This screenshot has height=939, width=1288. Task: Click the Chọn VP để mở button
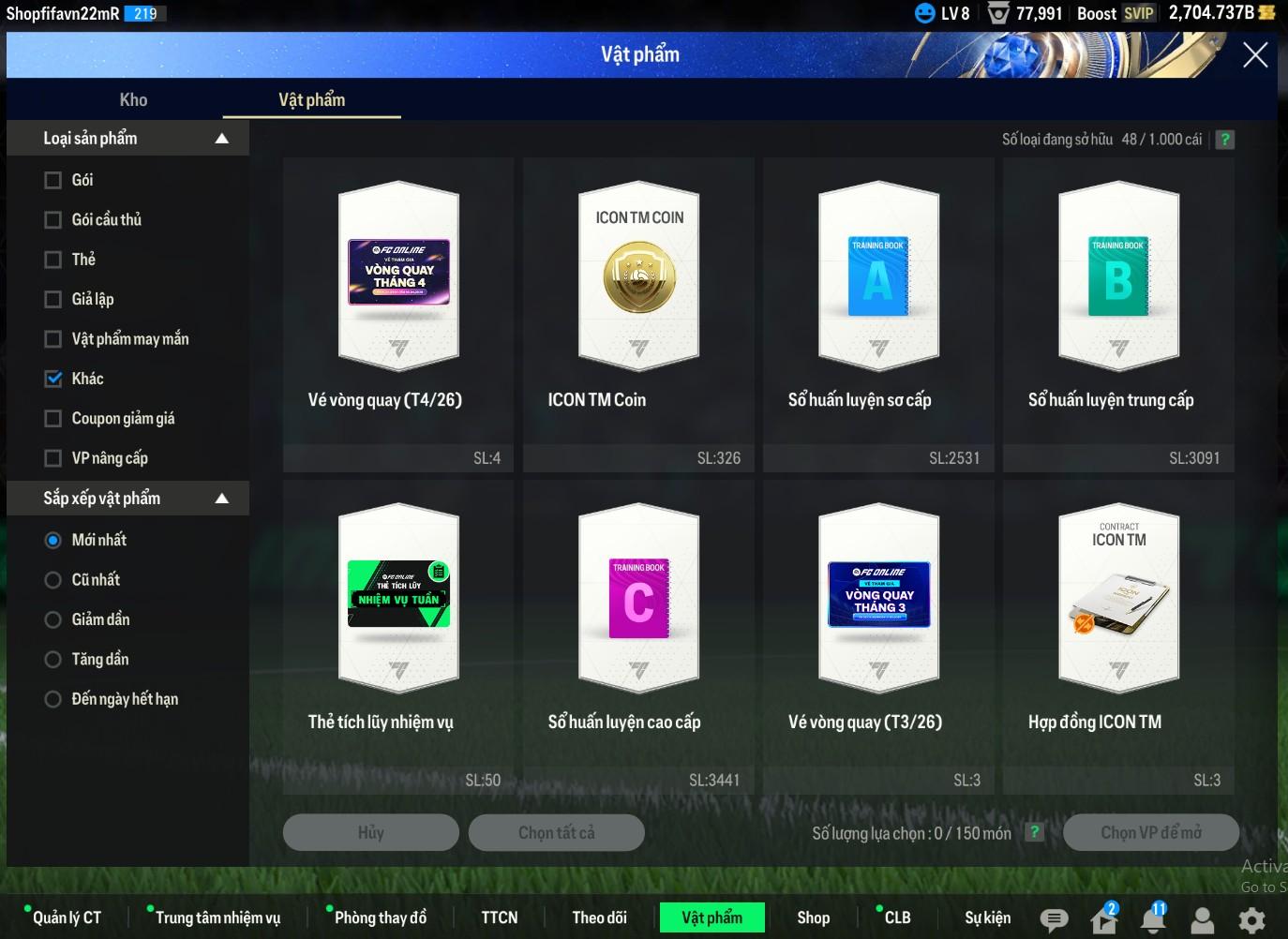point(1150,832)
